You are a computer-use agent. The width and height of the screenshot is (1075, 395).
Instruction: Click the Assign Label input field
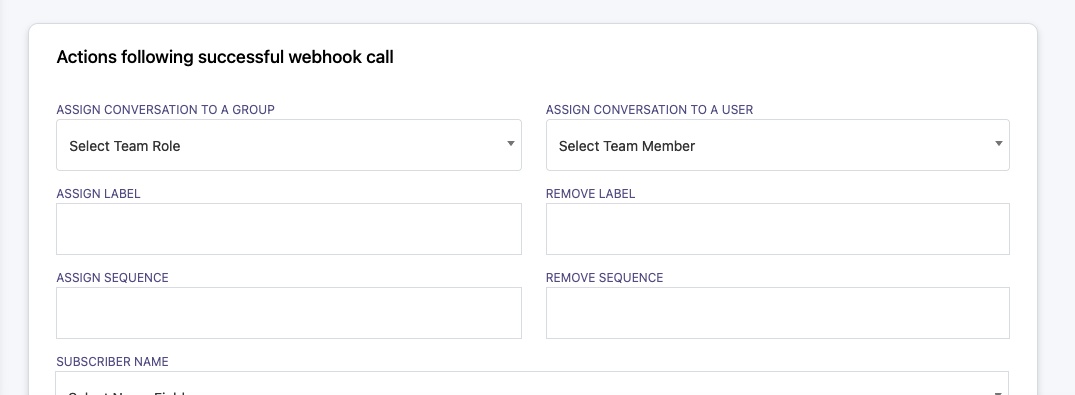(289, 229)
